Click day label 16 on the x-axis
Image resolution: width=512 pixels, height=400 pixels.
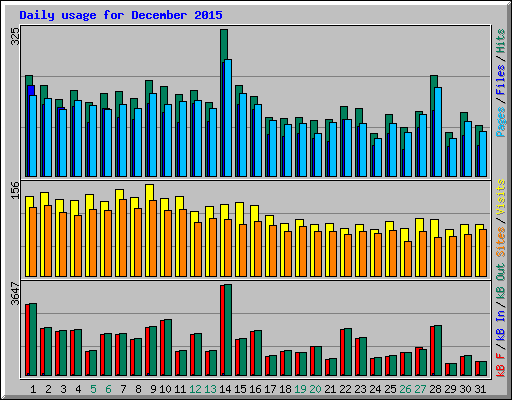click(255, 389)
